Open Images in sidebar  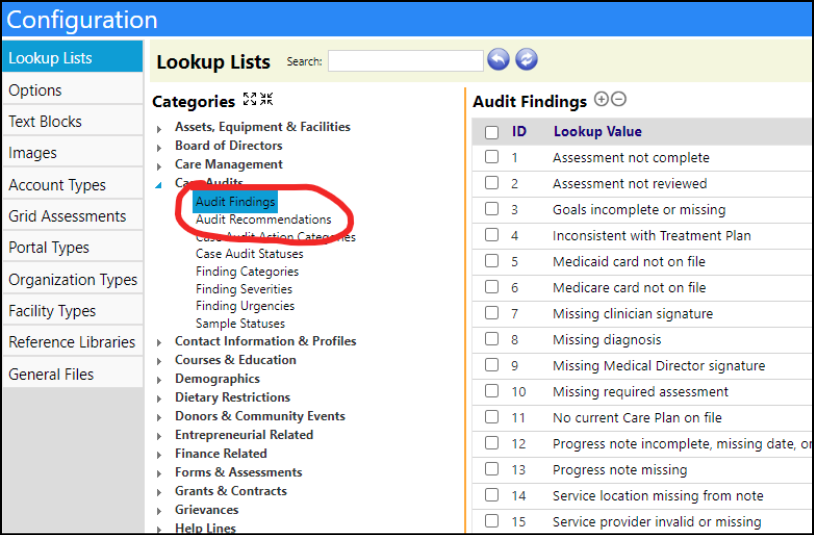(x=73, y=153)
